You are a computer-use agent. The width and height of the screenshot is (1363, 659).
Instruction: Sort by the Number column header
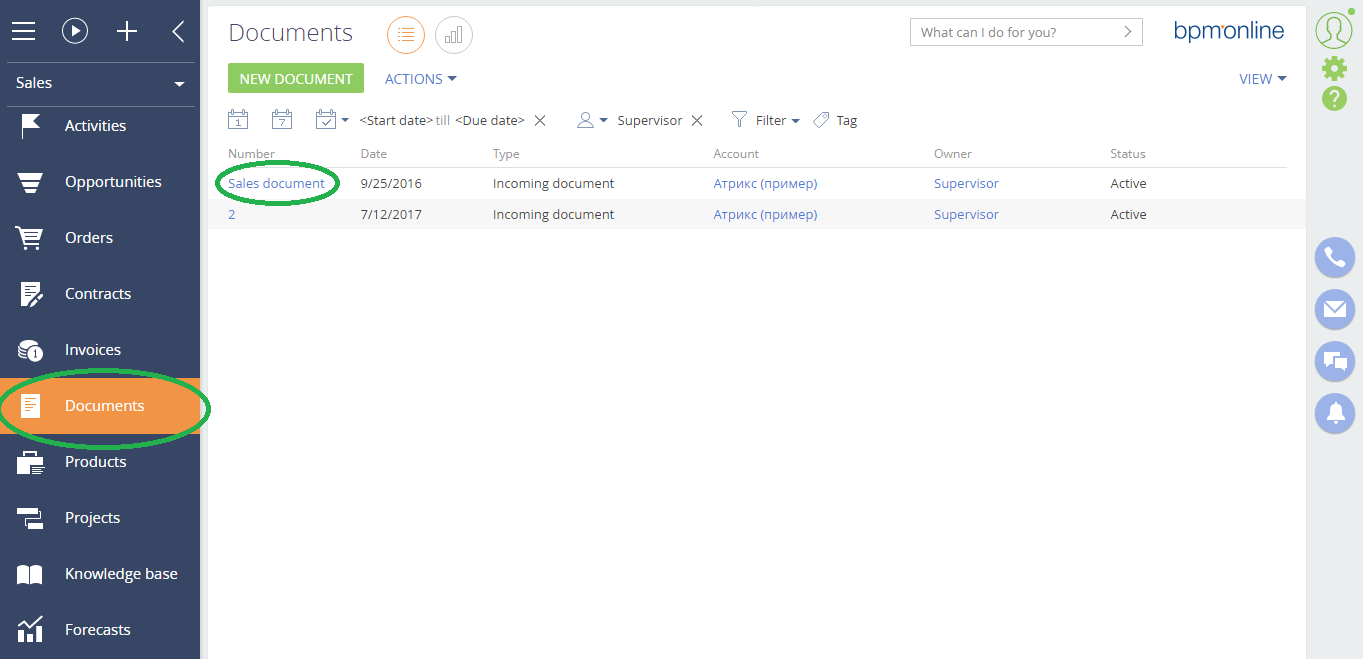point(251,154)
